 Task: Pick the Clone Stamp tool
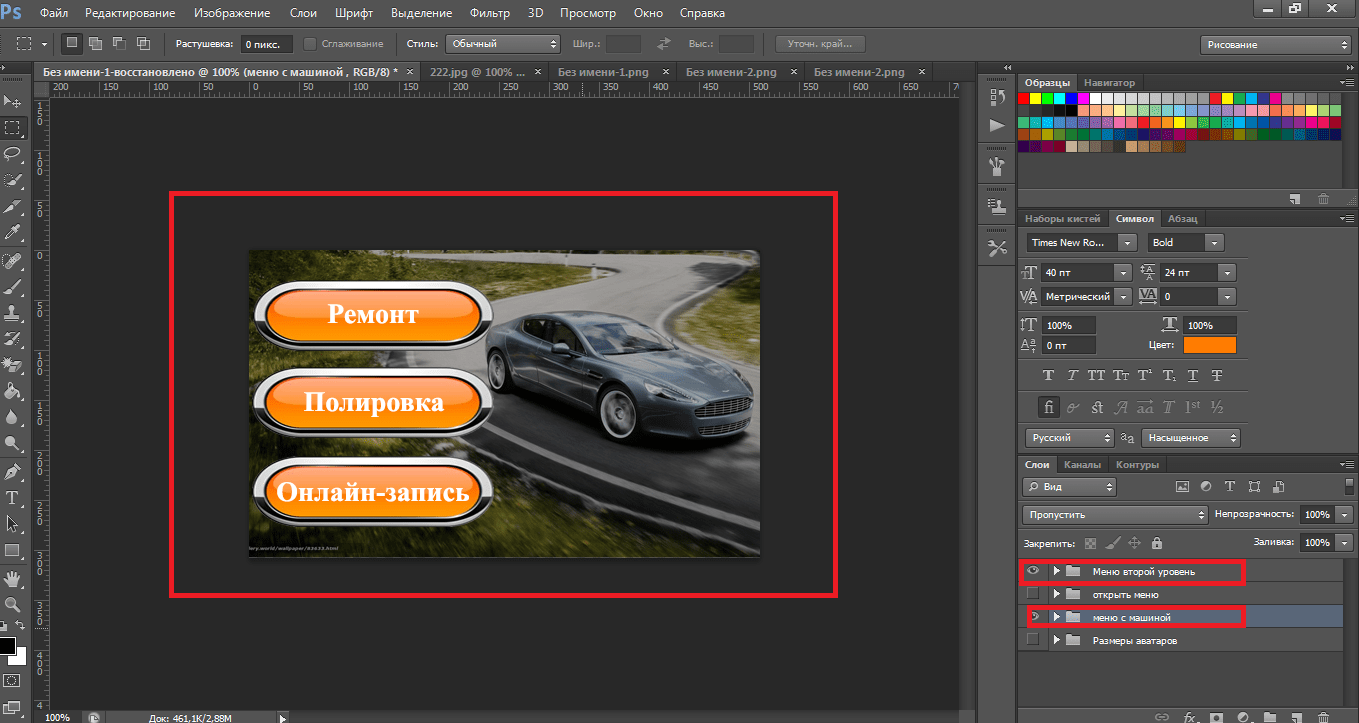coord(13,312)
